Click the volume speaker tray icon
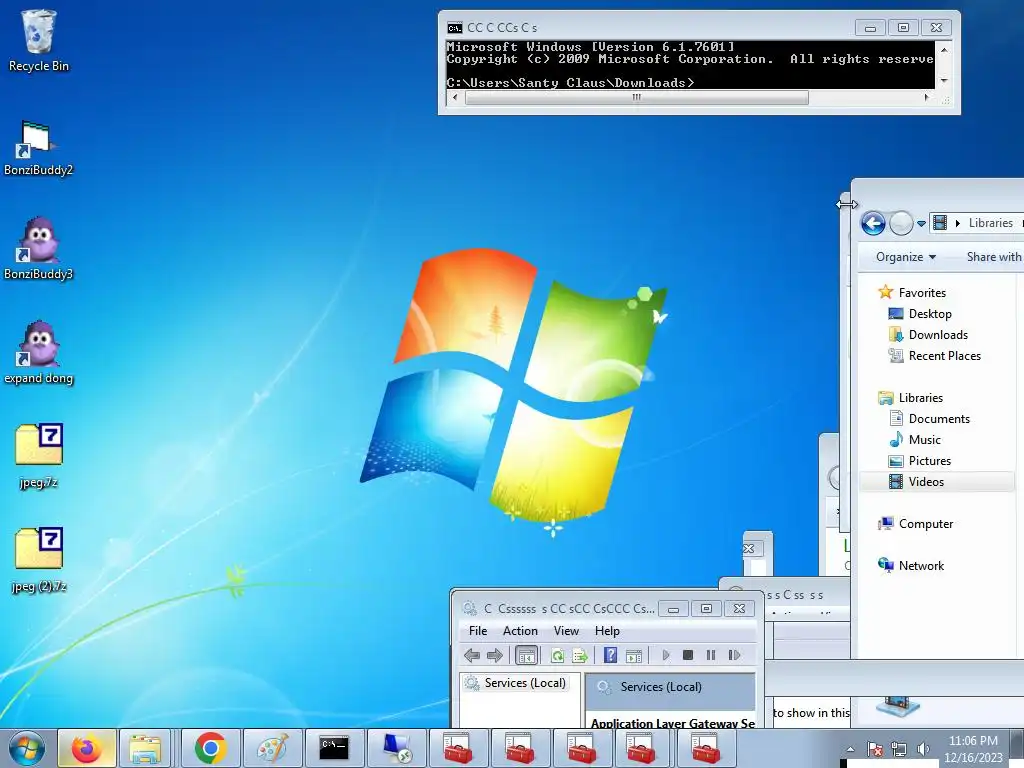 [923, 748]
